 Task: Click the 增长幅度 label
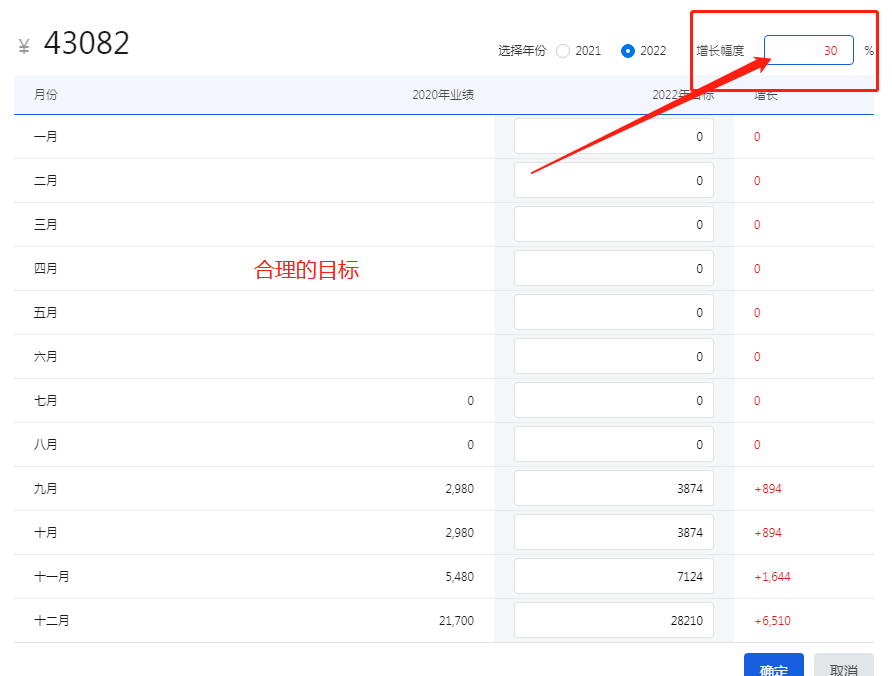point(720,51)
